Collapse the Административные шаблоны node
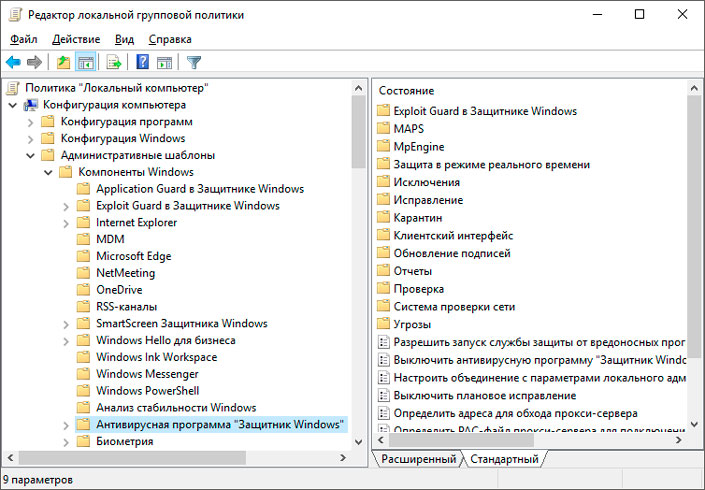The height and width of the screenshot is (490, 705). pos(31,156)
